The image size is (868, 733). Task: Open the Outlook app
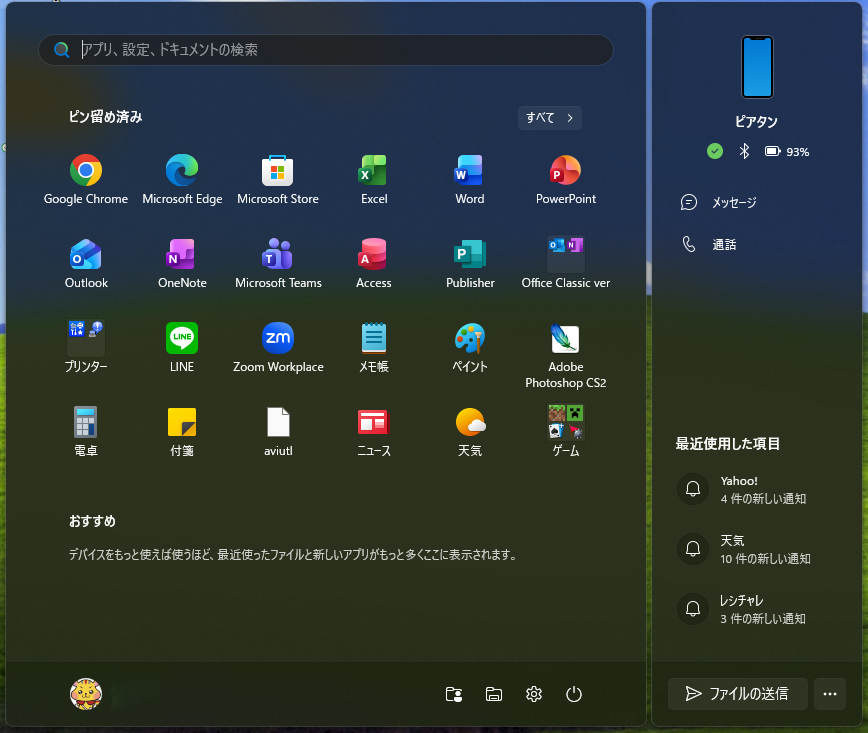tap(86, 264)
